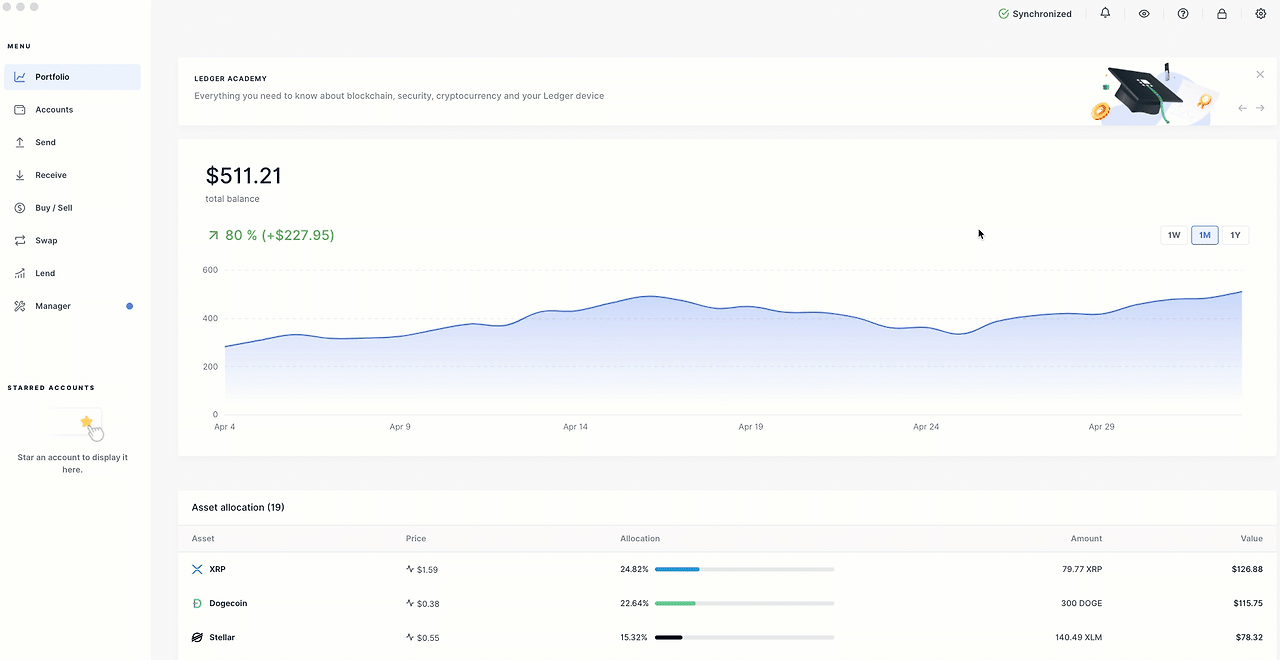Go to previous banner slide arrow

1243,108
